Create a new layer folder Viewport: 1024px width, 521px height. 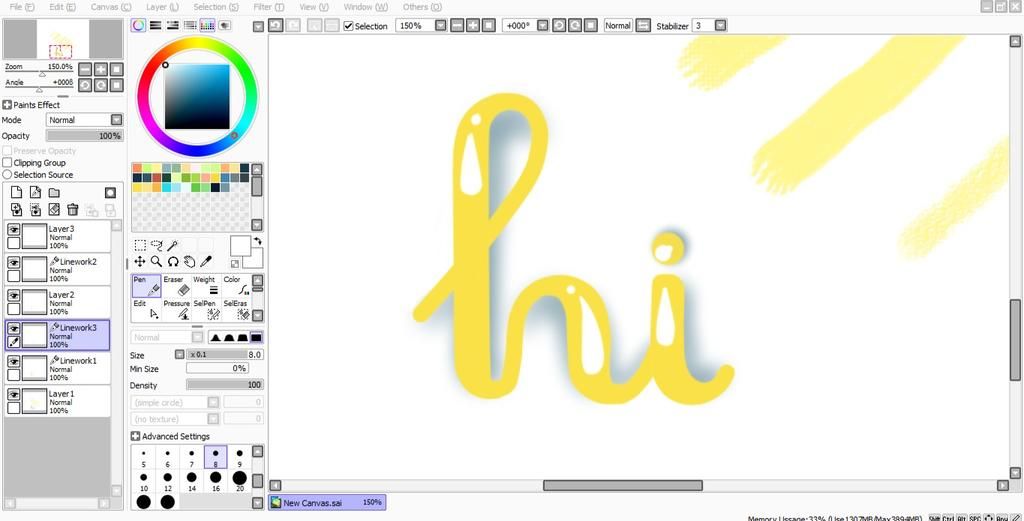coord(54,193)
